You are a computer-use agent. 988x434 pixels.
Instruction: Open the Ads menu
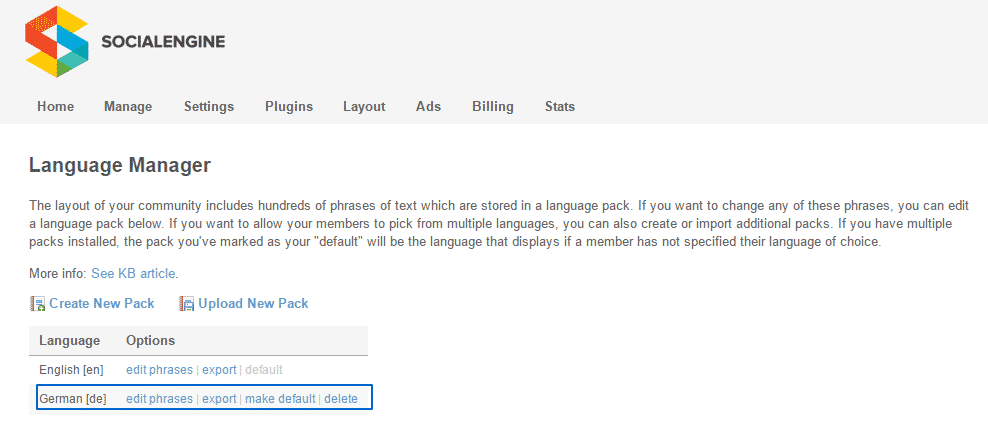tap(428, 106)
